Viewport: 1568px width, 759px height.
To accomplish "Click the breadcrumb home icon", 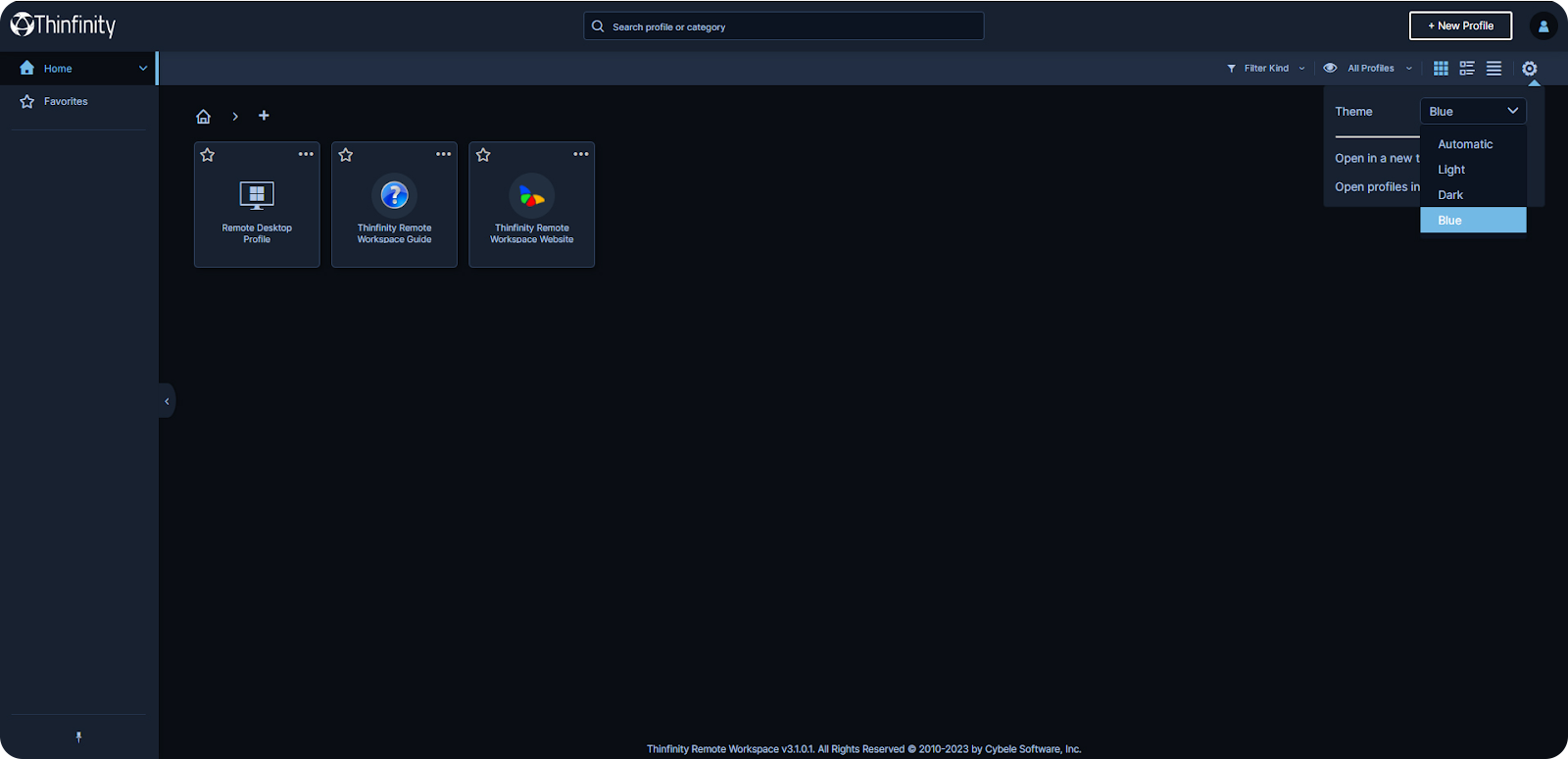I will (x=204, y=116).
